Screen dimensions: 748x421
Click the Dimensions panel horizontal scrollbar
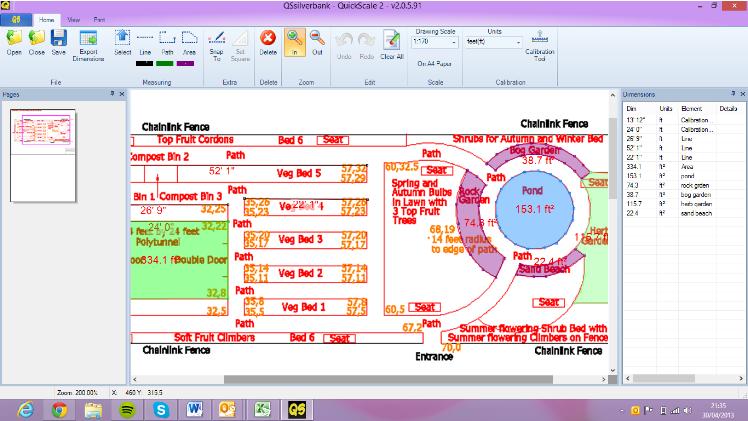[x=664, y=378]
